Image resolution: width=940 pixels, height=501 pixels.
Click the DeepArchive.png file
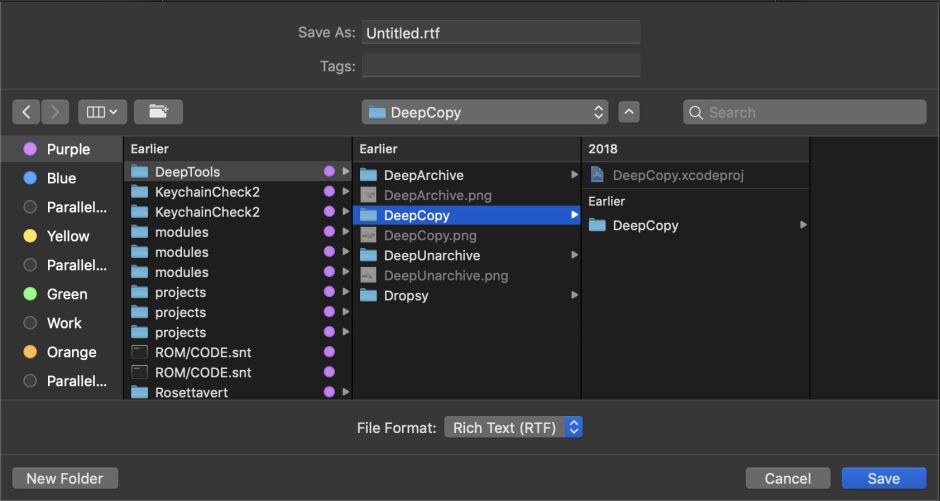(x=467, y=195)
